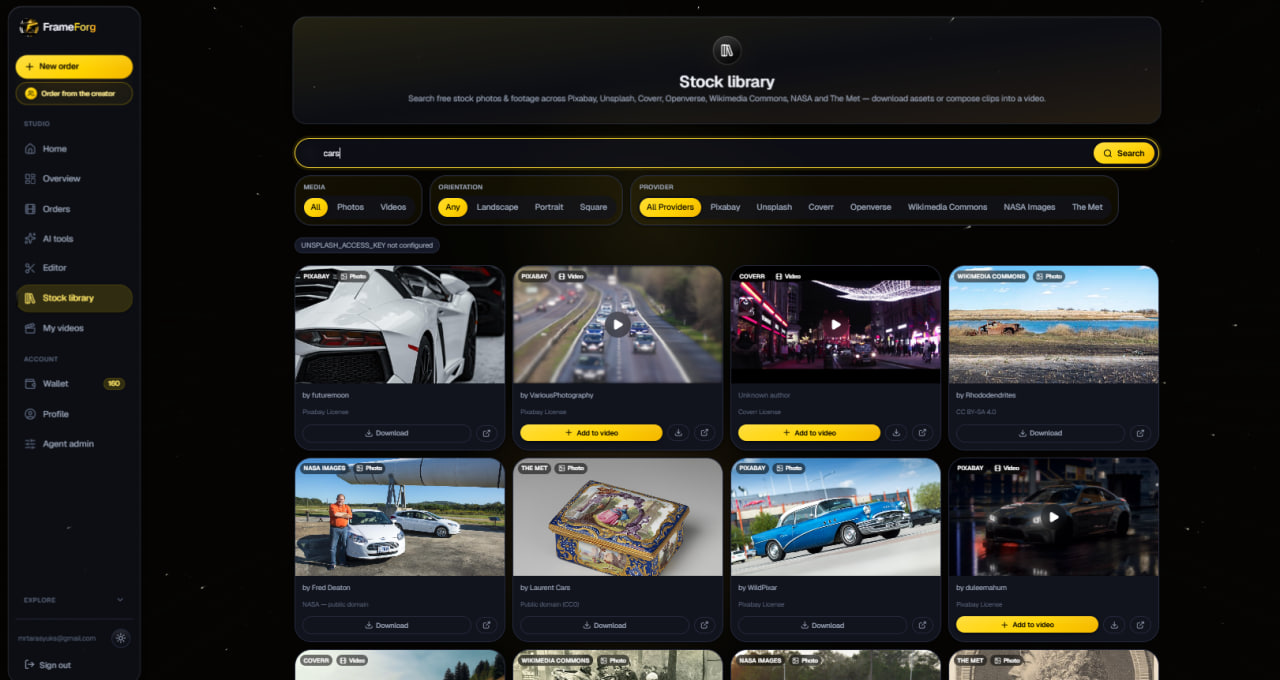Open VariousPhotography video source link icon

(705, 433)
